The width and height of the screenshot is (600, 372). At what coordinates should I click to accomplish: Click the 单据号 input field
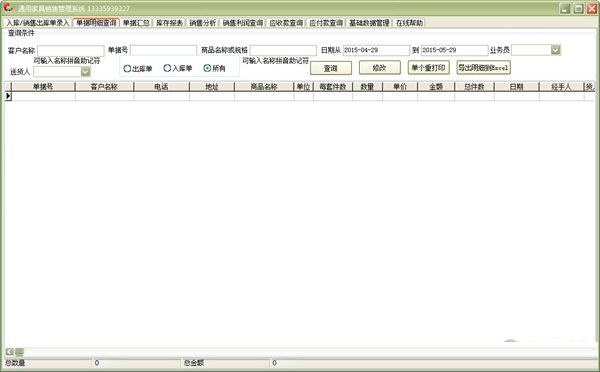[163, 50]
